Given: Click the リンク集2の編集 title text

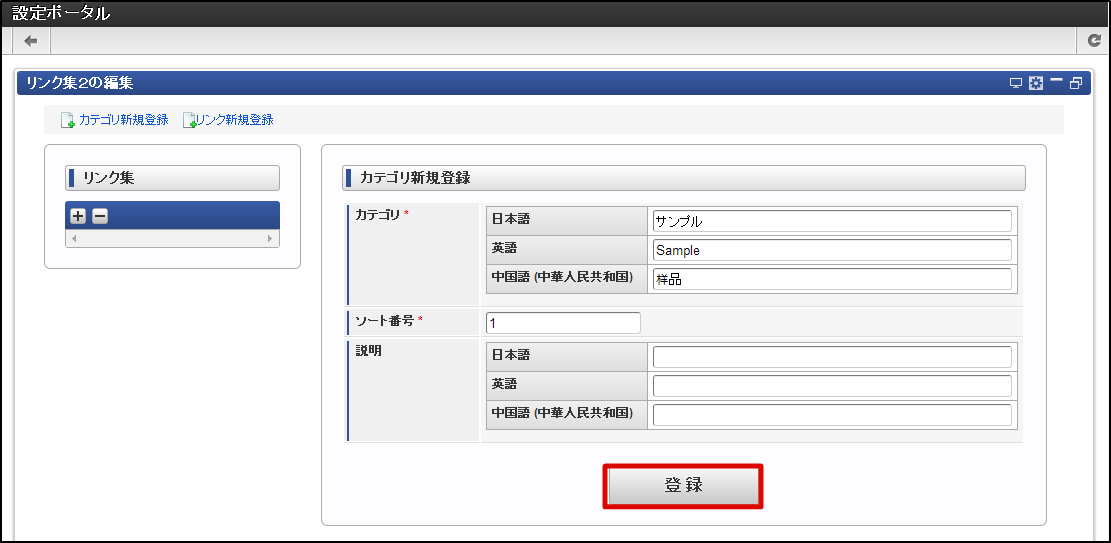Looking at the screenshot, I should [79, 84].
